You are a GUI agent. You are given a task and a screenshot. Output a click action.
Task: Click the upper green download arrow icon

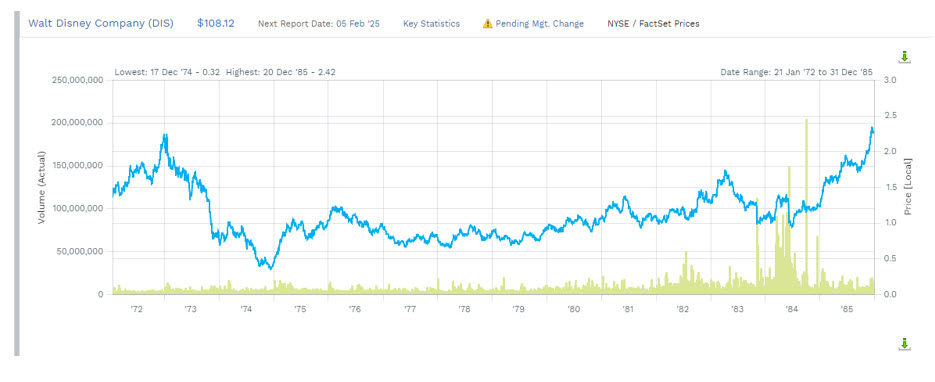pyautogui.click(x=904, y=57)
